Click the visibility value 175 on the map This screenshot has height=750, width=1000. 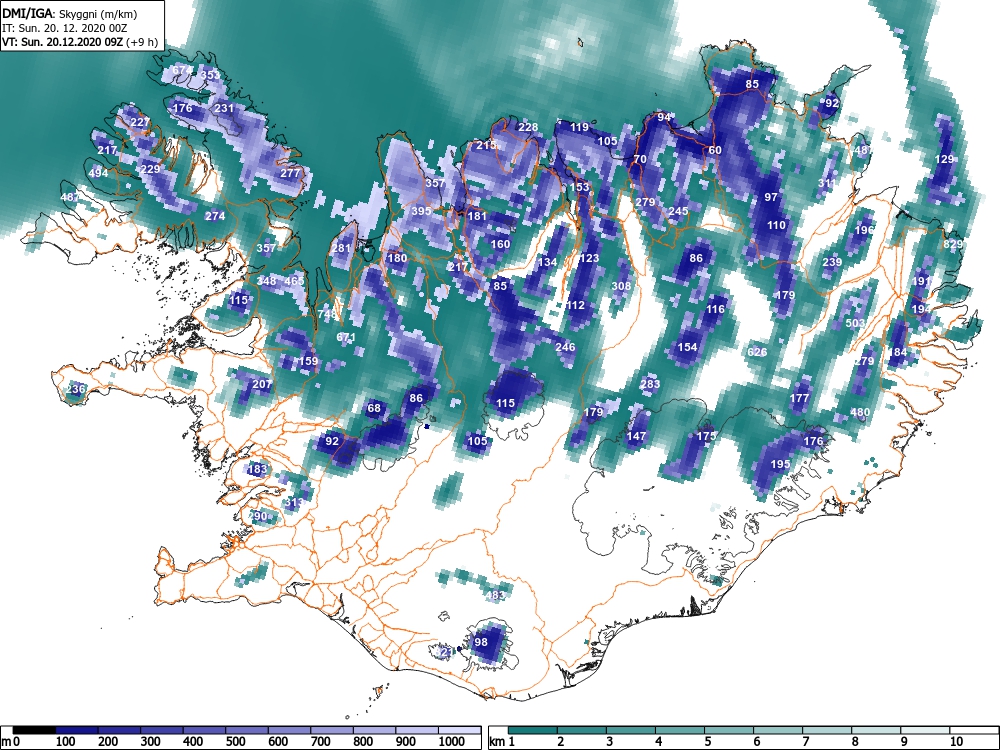tap(706, 436)
